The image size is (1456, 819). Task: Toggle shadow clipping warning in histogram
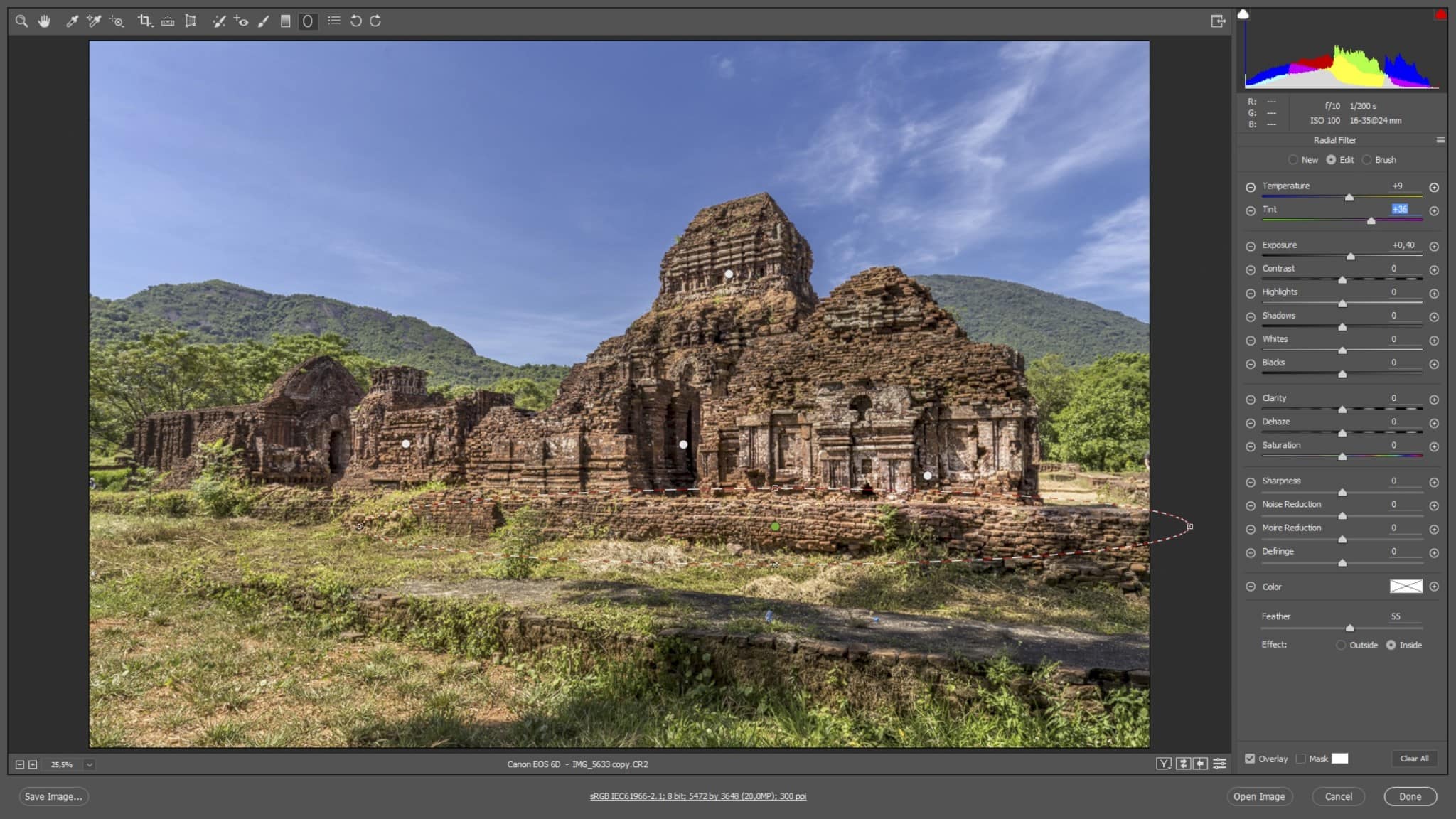1243,14
